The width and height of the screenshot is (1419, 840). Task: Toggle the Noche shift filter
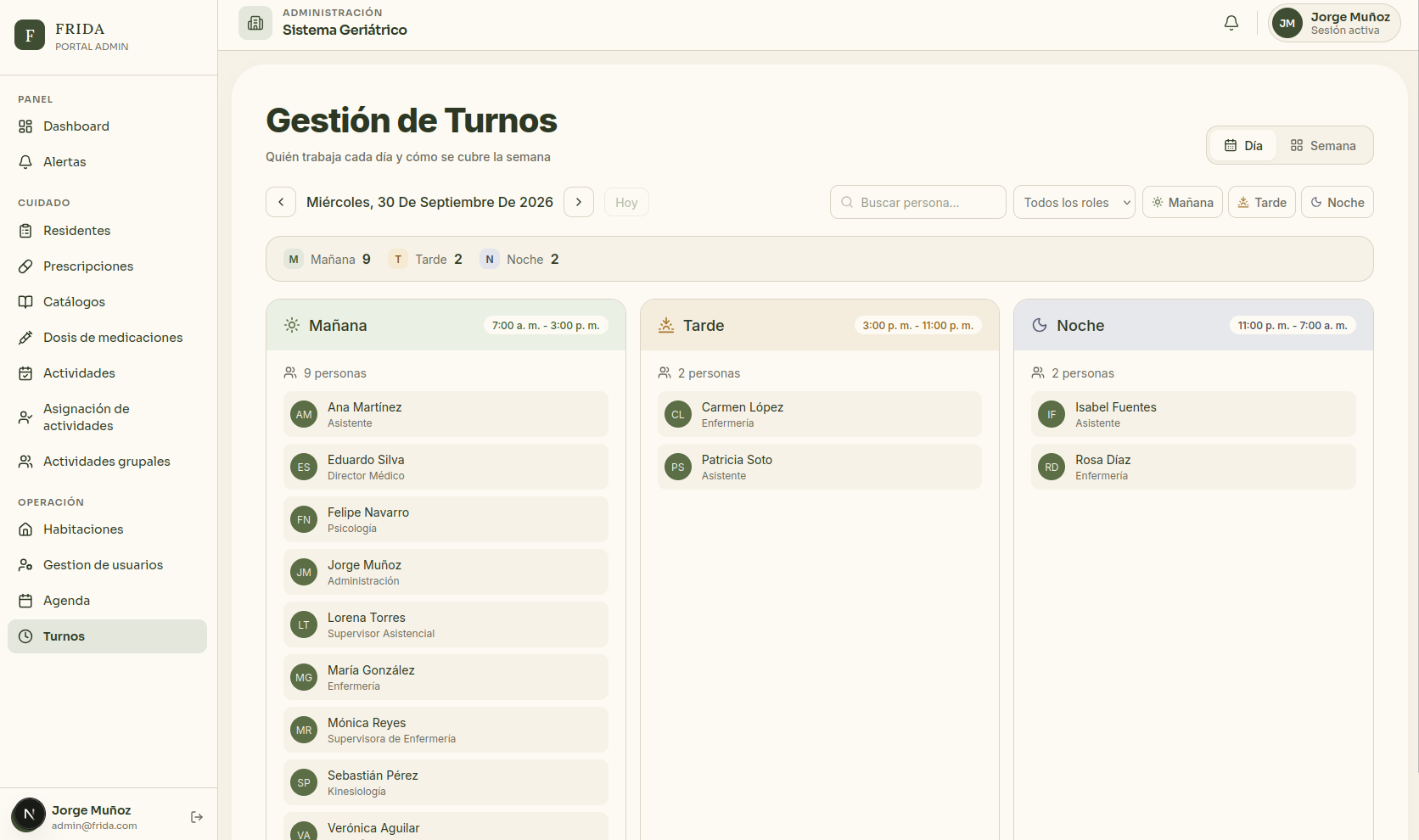click(x=1337, y=202)
